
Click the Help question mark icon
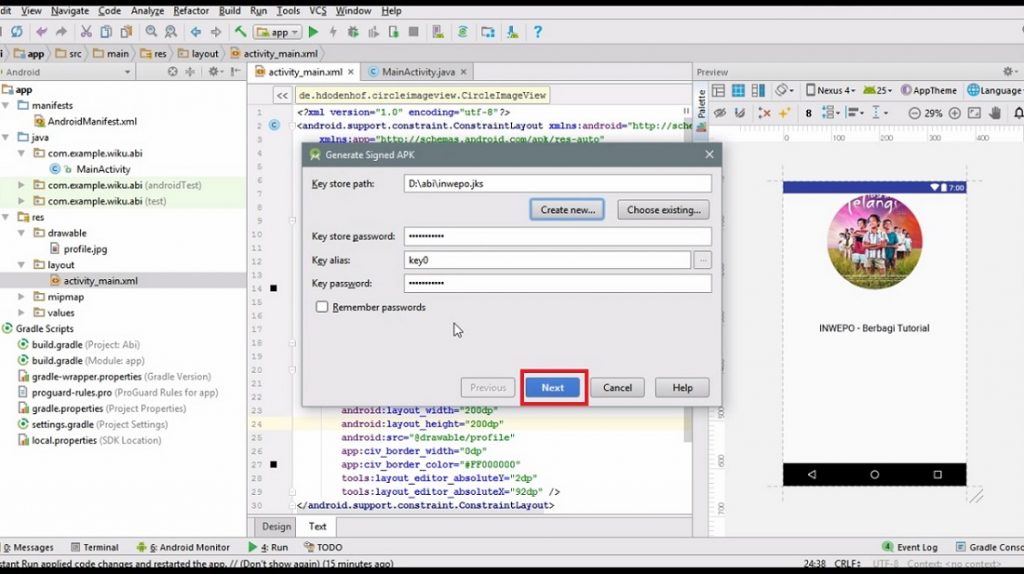pyautogui.click(x=537, y=32)
